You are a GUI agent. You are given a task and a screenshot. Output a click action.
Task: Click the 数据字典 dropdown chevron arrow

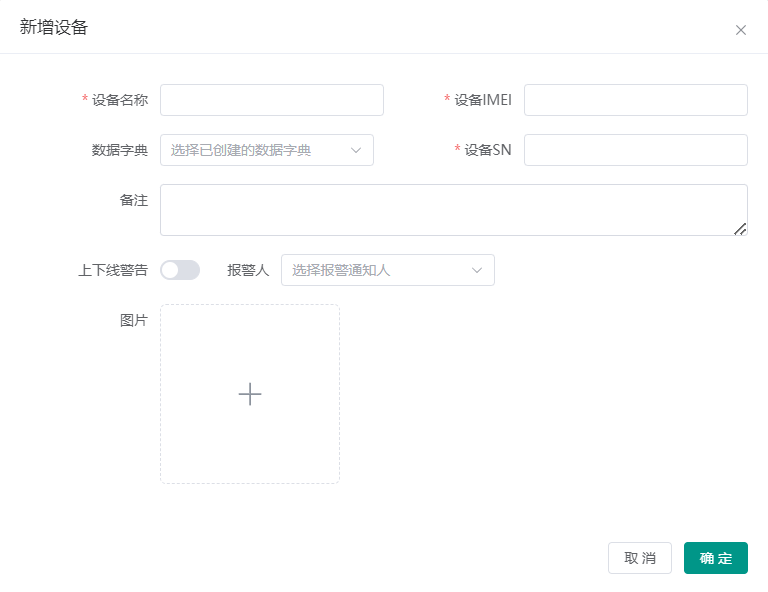coord(356,150)
